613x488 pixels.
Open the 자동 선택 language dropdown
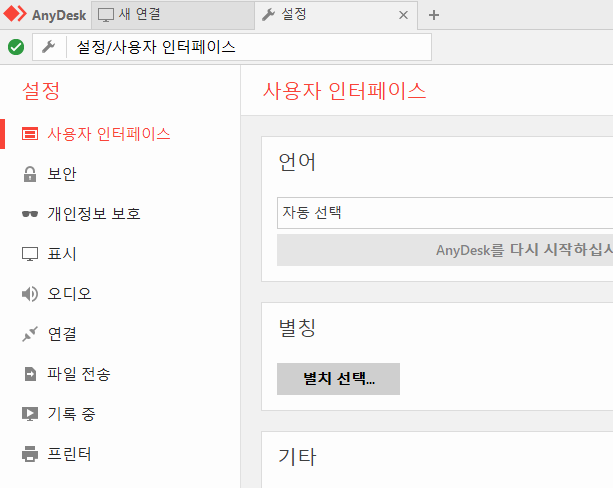445,213
